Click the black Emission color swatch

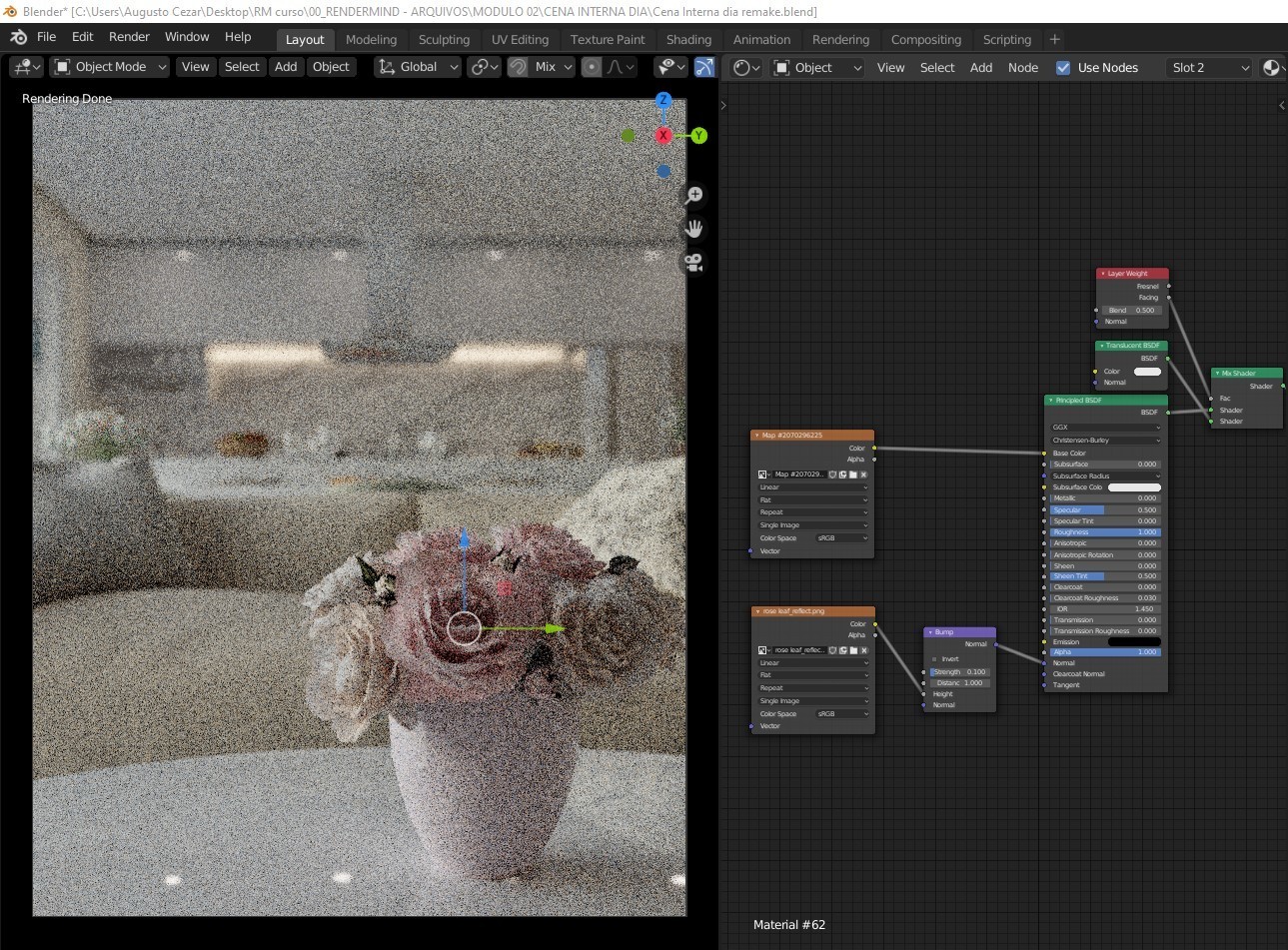point(1134,642)
